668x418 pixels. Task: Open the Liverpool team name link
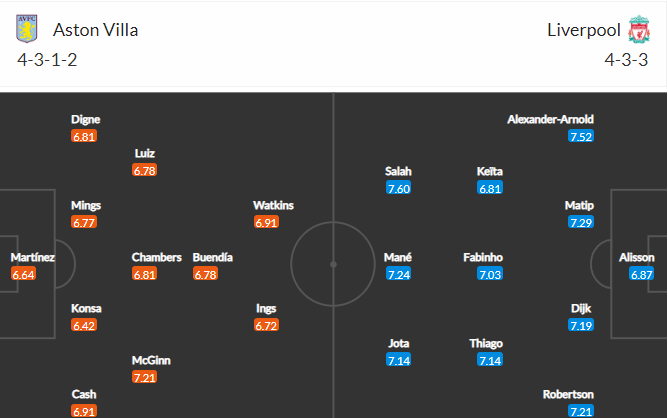[x=584, y=30]
